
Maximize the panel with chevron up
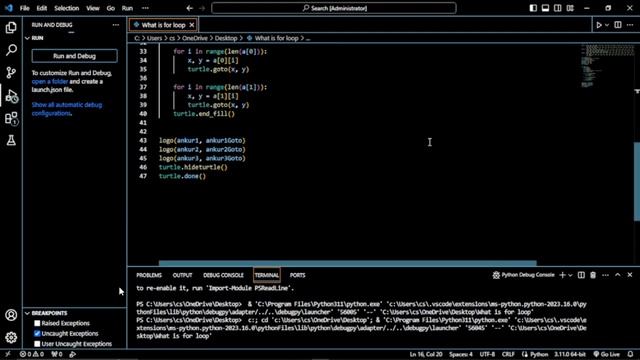(618, 275)
